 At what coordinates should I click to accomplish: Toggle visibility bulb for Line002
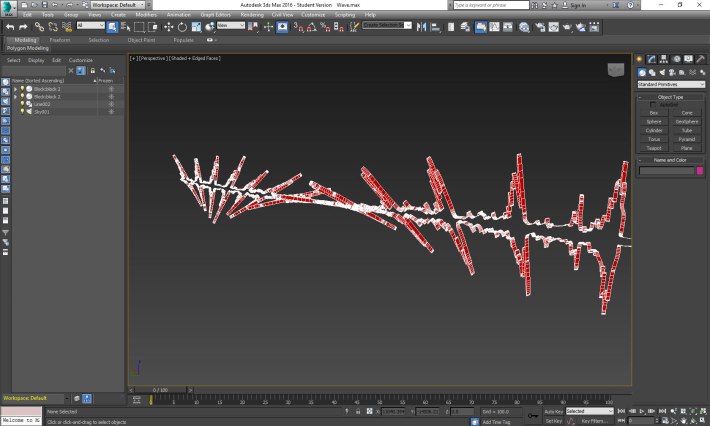coord(22,104)
